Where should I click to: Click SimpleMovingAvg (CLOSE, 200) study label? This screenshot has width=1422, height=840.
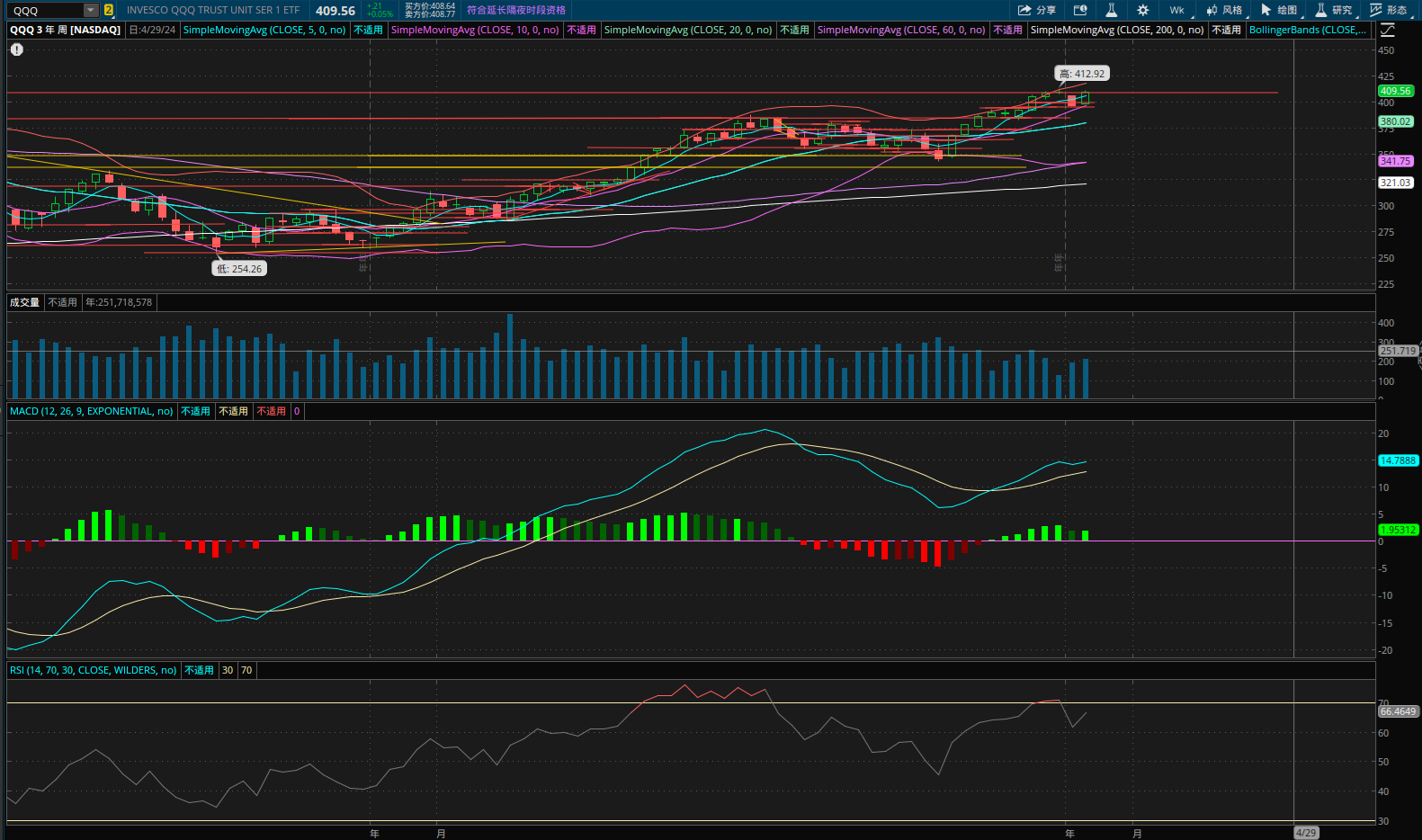coord(1116,30)
